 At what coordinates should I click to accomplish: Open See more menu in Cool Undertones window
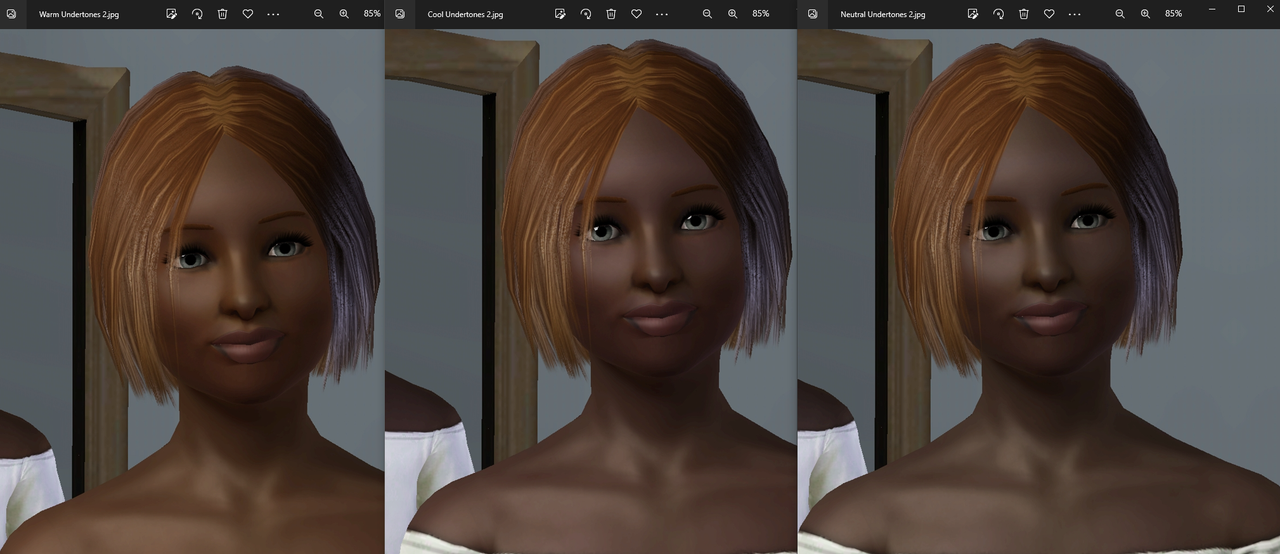pyautogui.click(x=661, y=14)
